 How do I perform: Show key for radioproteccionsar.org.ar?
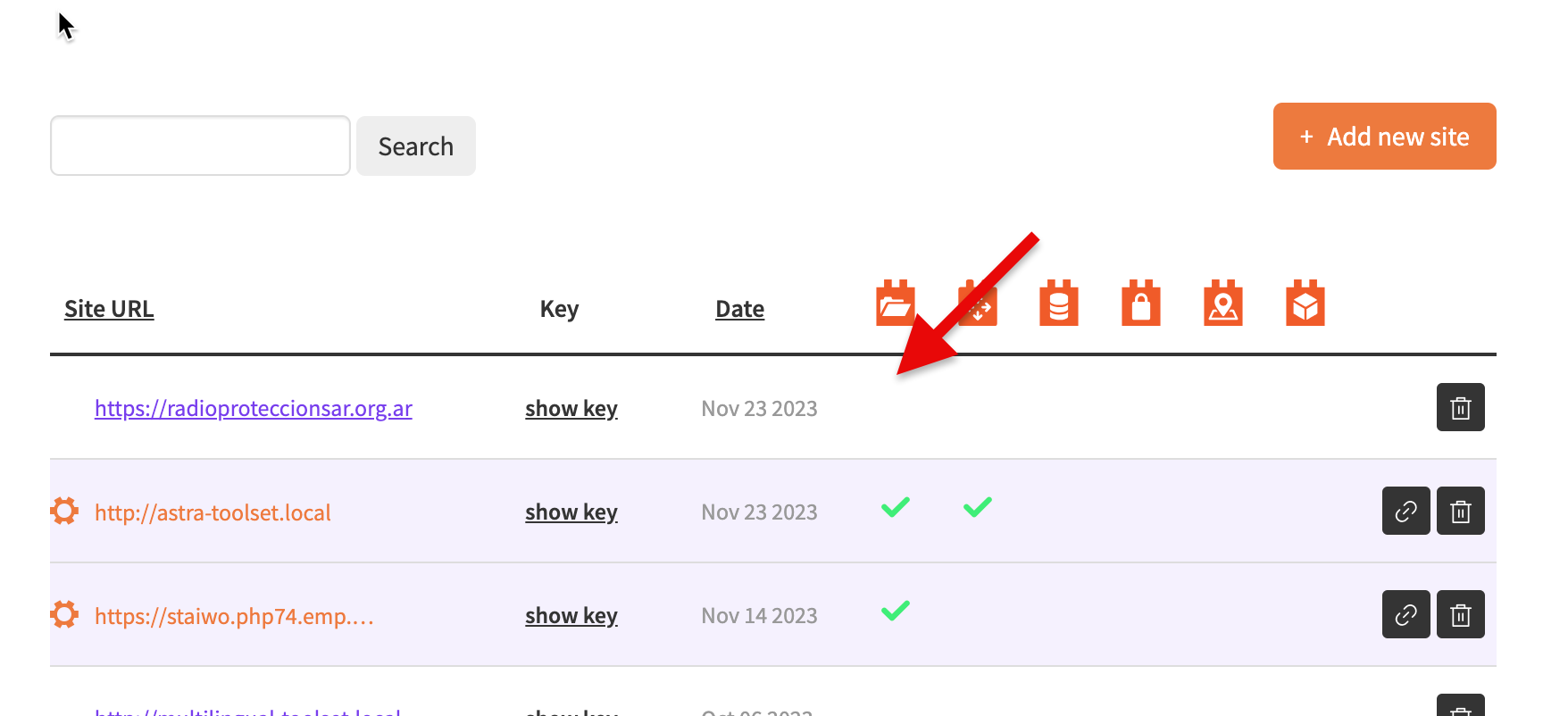point(571,409)
